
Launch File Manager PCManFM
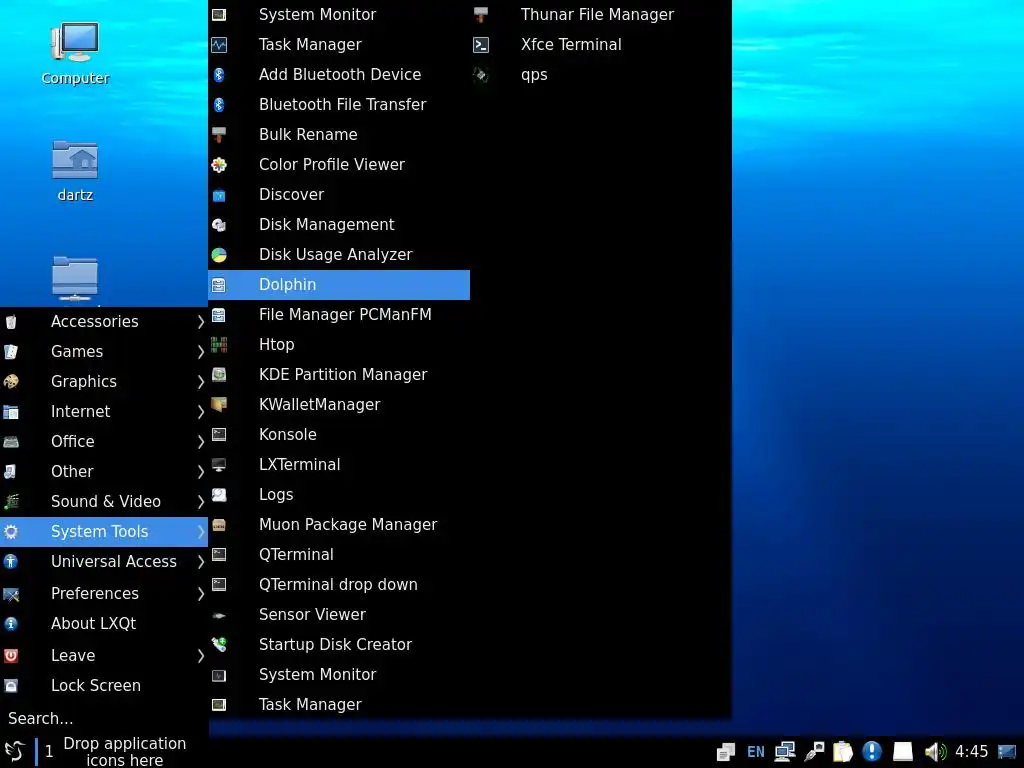coord(339,315)
